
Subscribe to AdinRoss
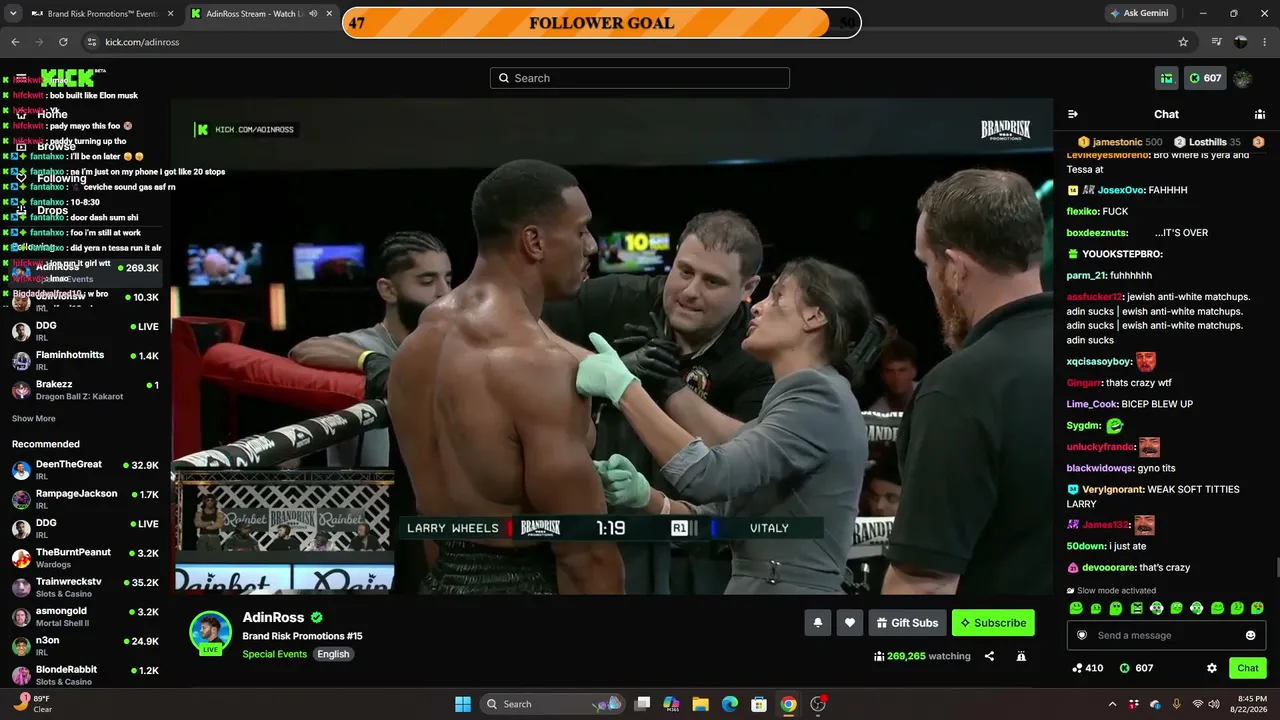993,623
